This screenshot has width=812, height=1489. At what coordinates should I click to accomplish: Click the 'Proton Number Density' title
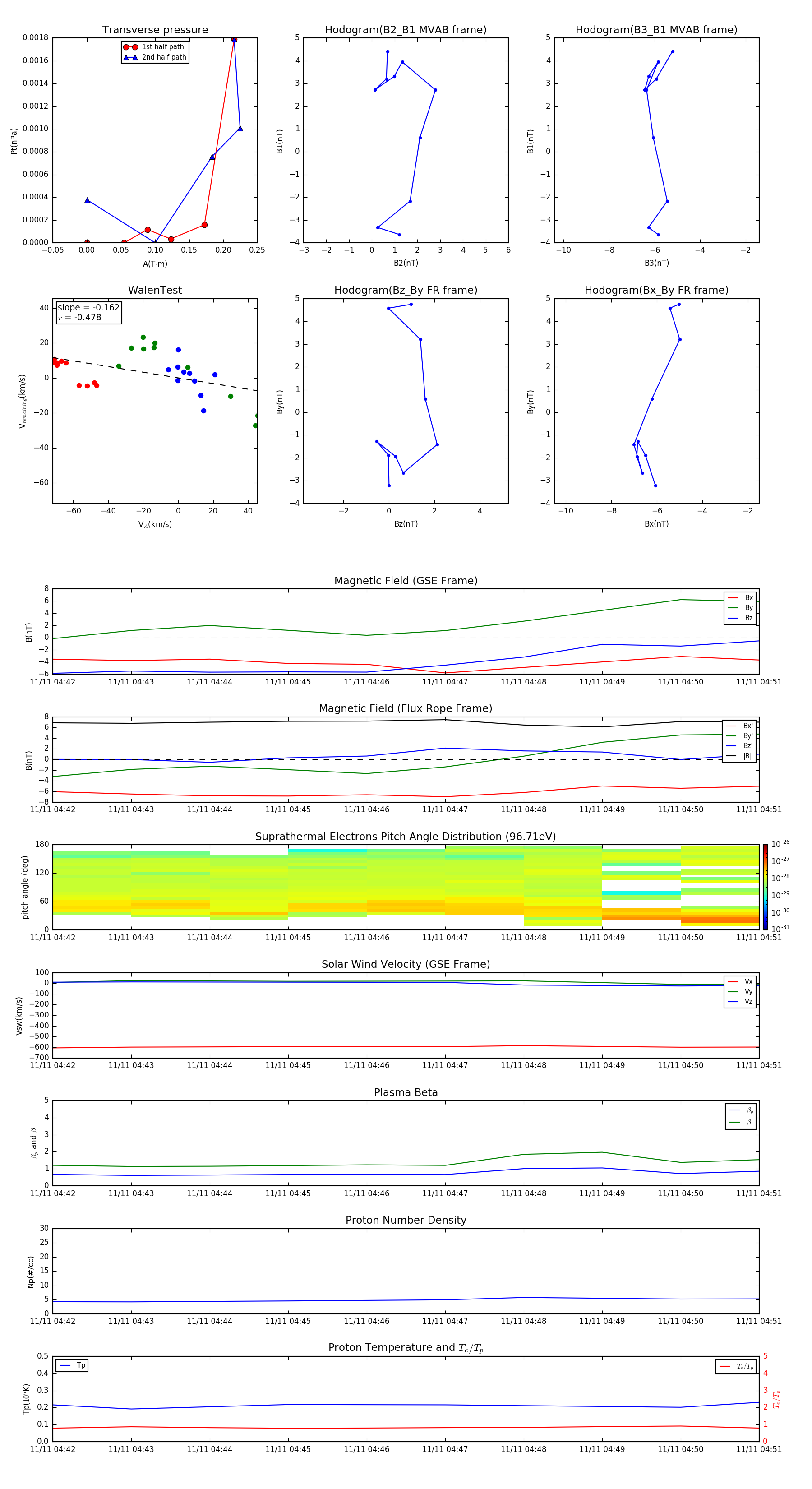[x=406, y=1220]
